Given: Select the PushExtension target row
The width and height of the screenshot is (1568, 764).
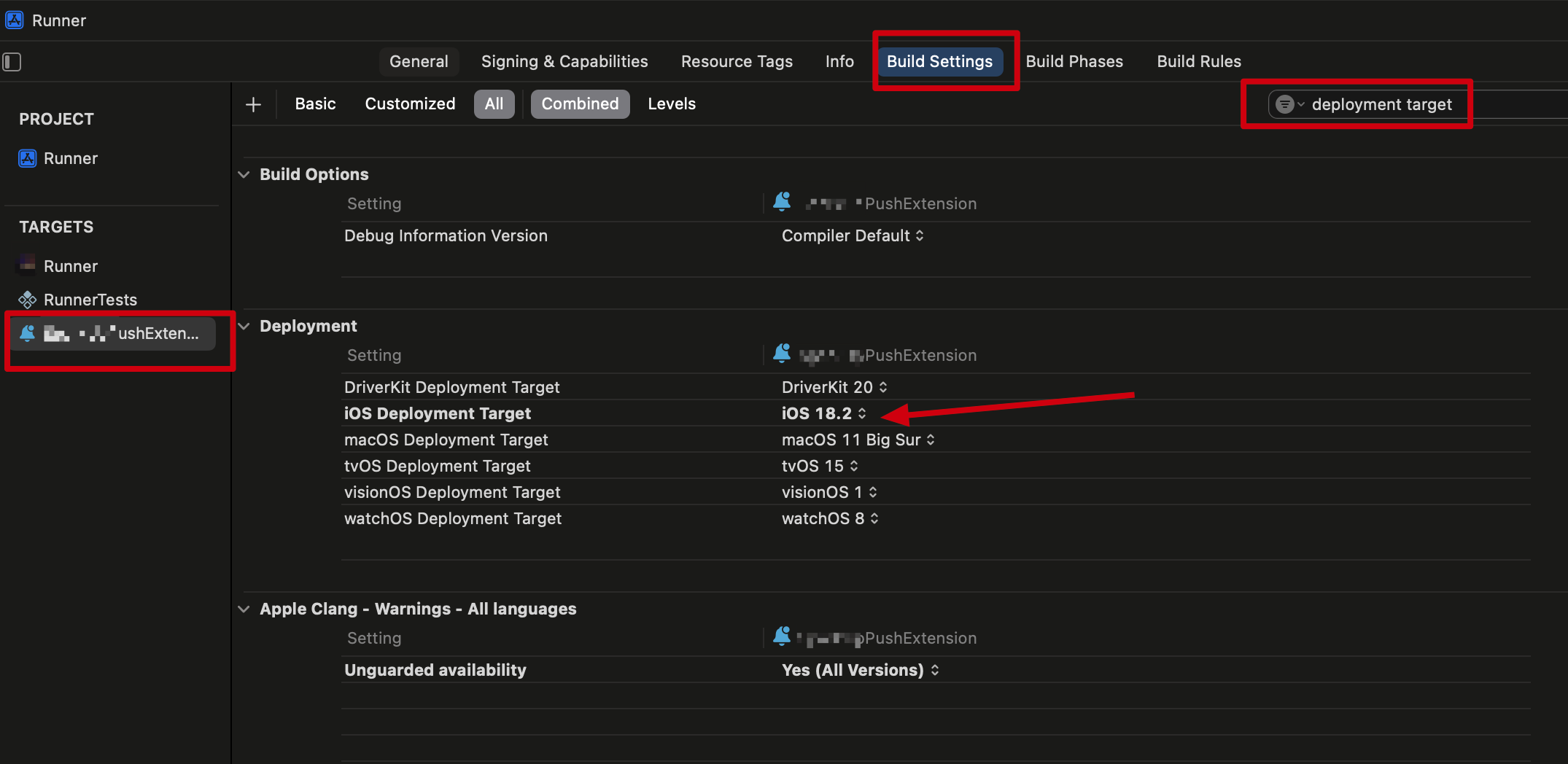Looking at the screenshot, I should (112, 333).
